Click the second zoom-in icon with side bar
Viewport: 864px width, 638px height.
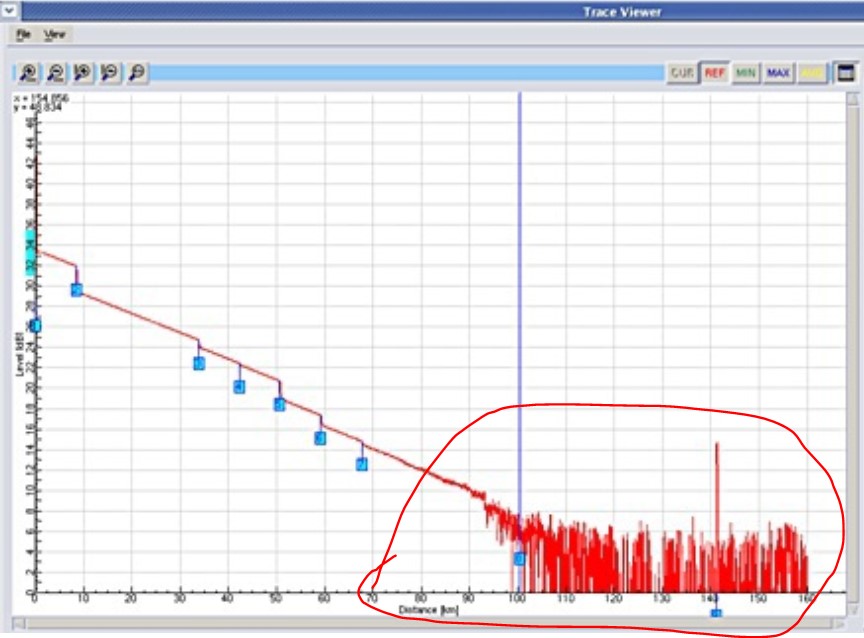[x=83, y=73]
